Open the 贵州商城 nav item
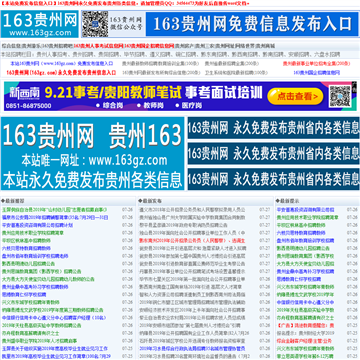Image resolution: width=360 pixels, height=360 pixels. click(x=265, y=46)
